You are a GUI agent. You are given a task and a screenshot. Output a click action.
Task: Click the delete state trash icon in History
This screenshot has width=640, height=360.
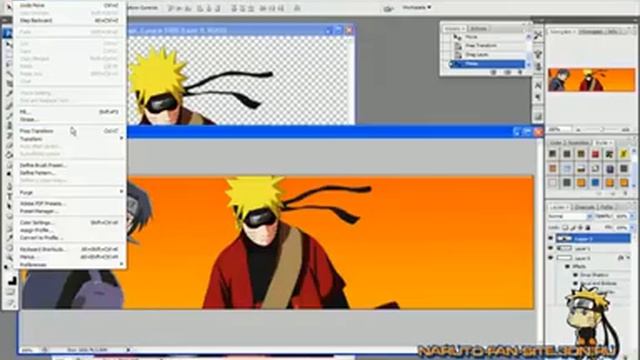point(520,72)
